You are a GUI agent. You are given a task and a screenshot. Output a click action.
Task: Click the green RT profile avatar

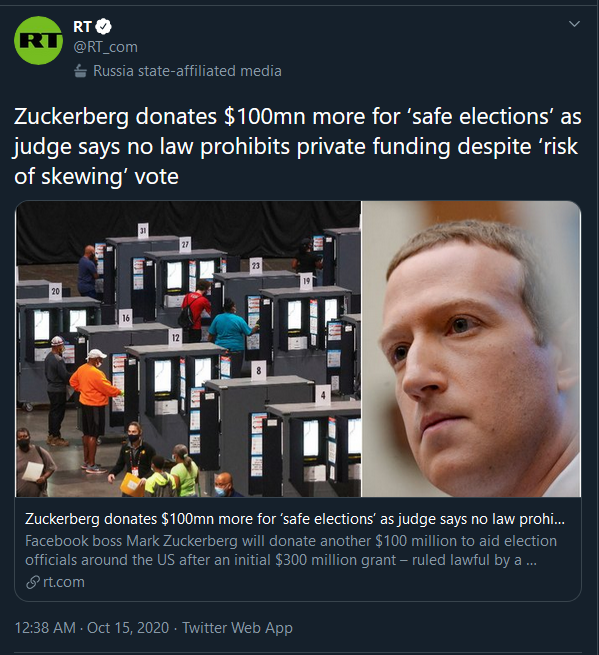38,41
